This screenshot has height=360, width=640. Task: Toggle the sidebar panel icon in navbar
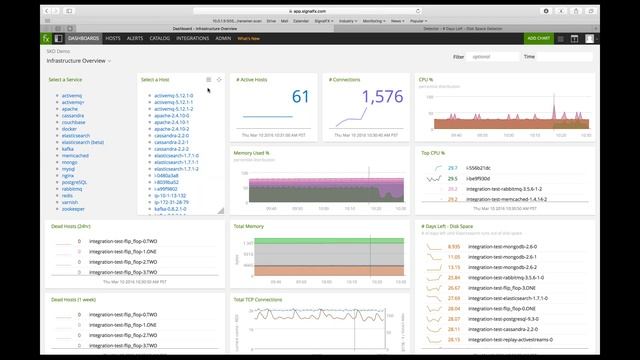(x=58, y=38)
